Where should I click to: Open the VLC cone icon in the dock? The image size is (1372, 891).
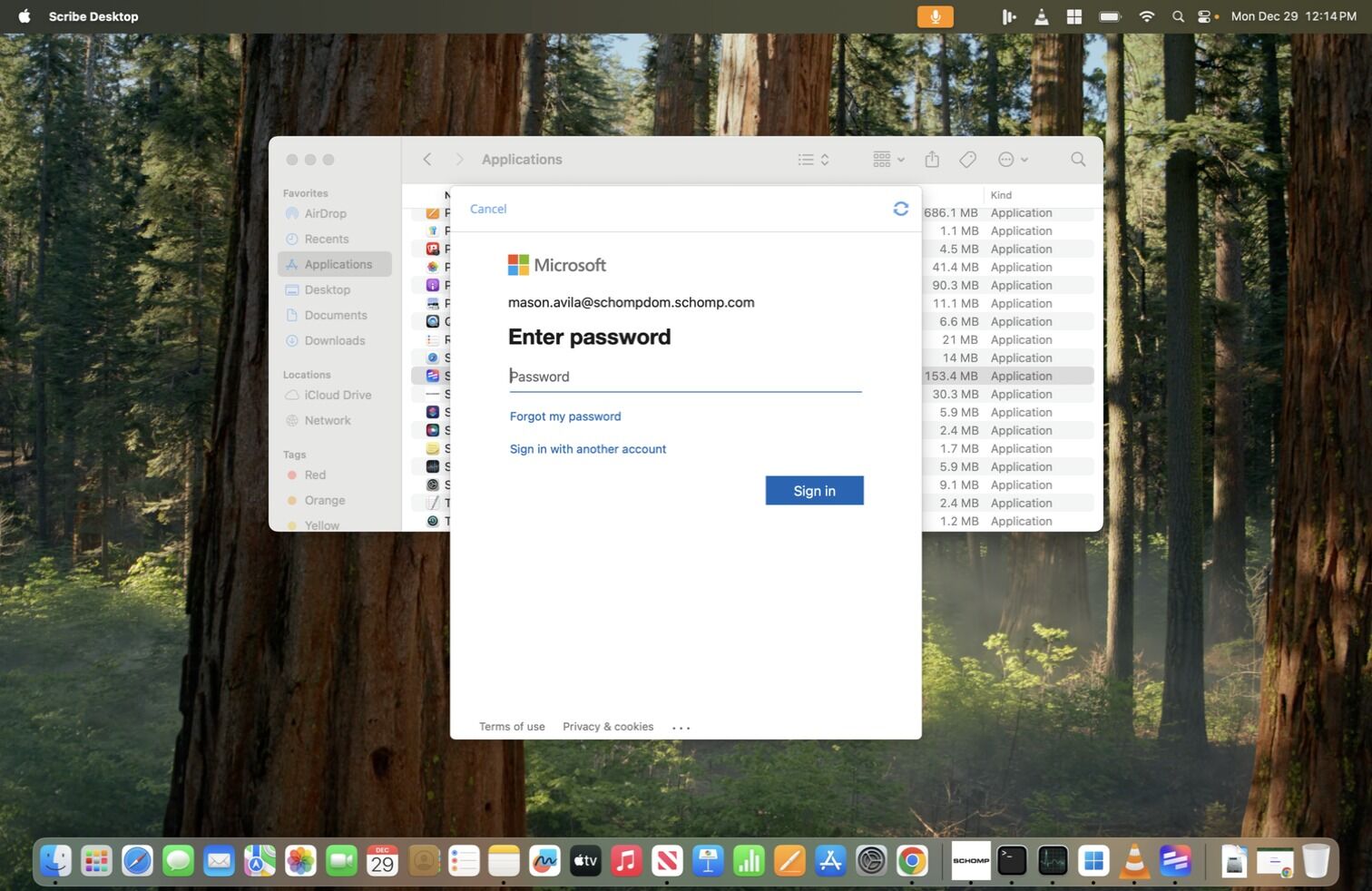(x=1134, y=860)
